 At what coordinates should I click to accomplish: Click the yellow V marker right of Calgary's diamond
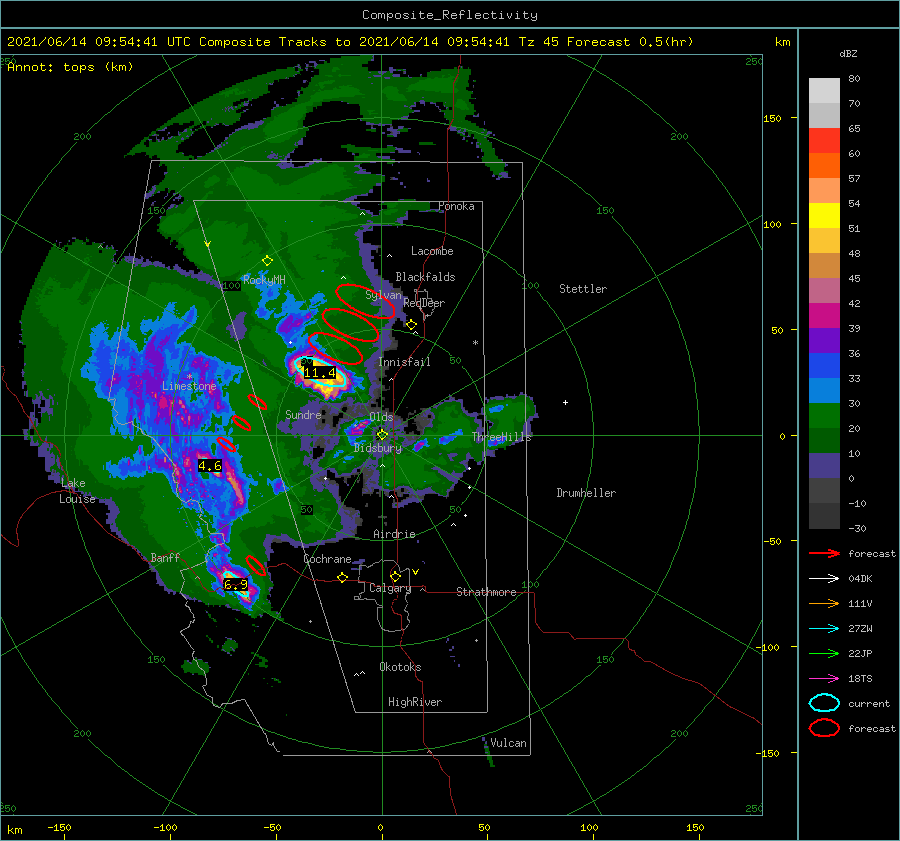pos(416,572)
